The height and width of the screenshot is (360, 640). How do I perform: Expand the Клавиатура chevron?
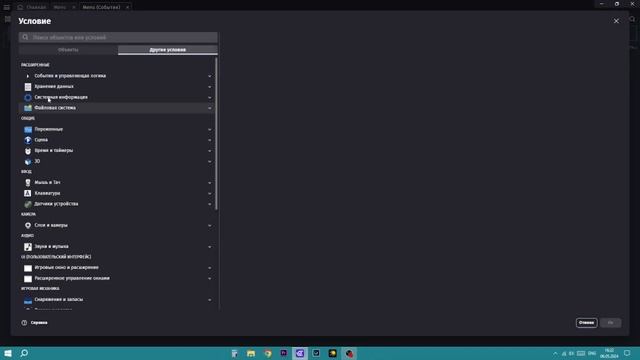coord(210,193)
